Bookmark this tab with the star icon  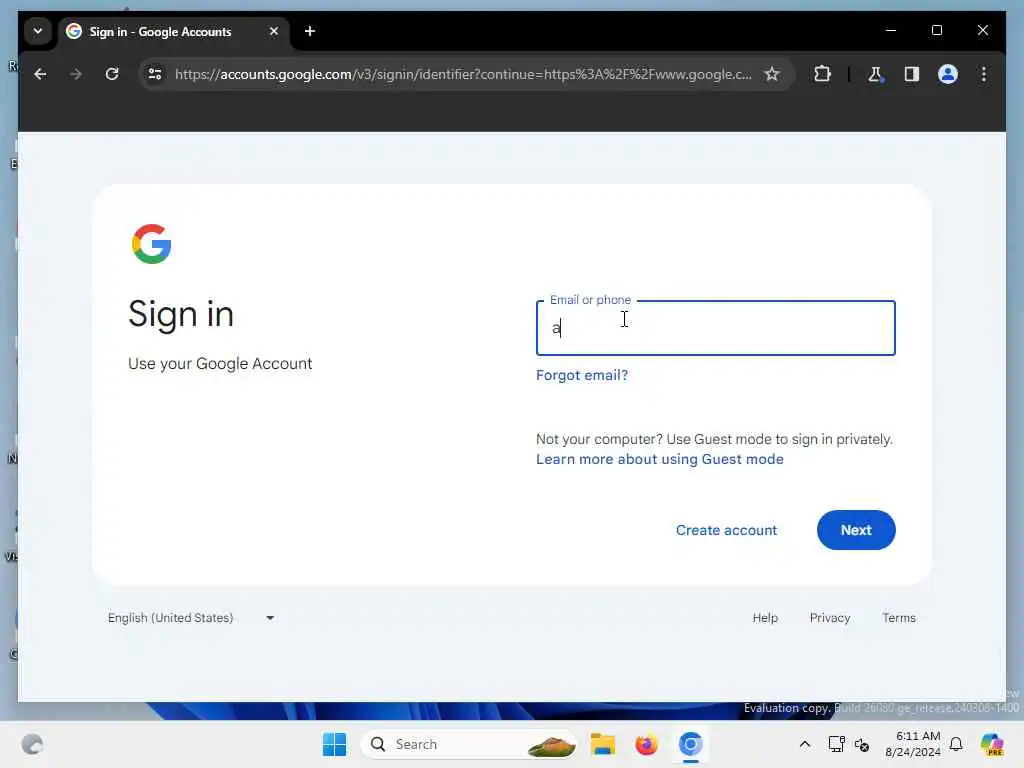click(772, 74)
